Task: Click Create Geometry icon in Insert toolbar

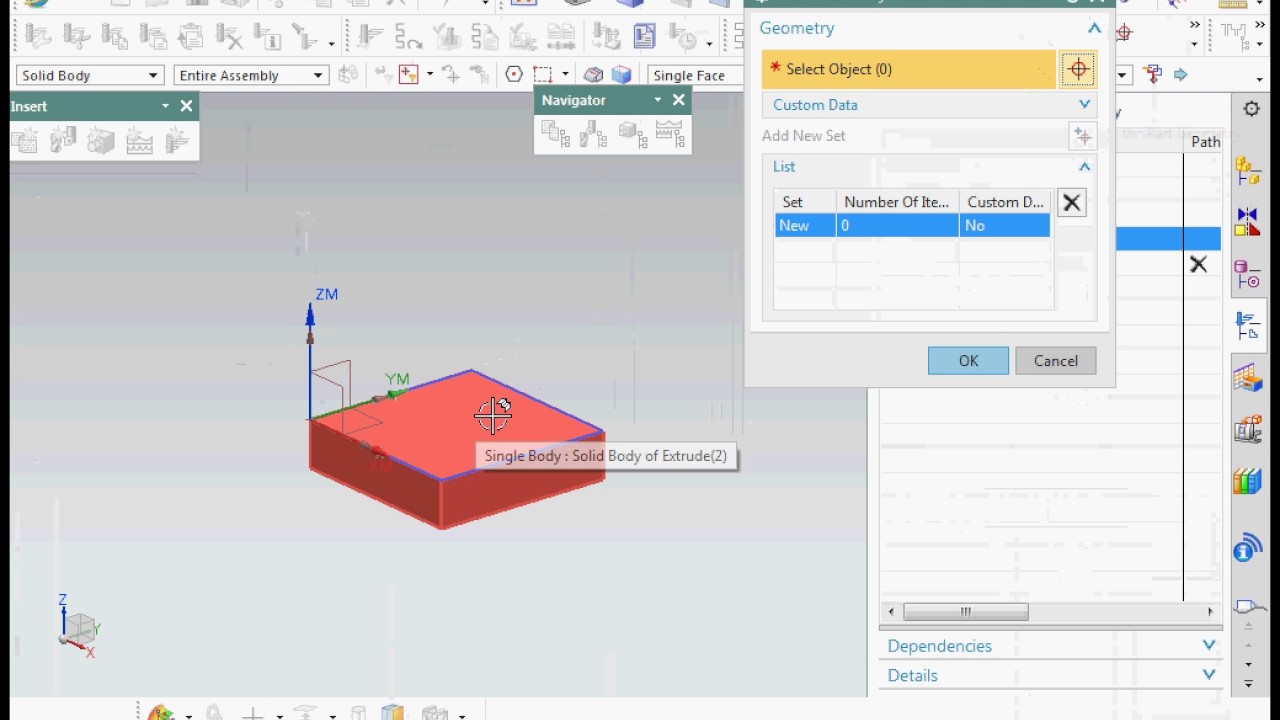Action: [x=101, y=140]
